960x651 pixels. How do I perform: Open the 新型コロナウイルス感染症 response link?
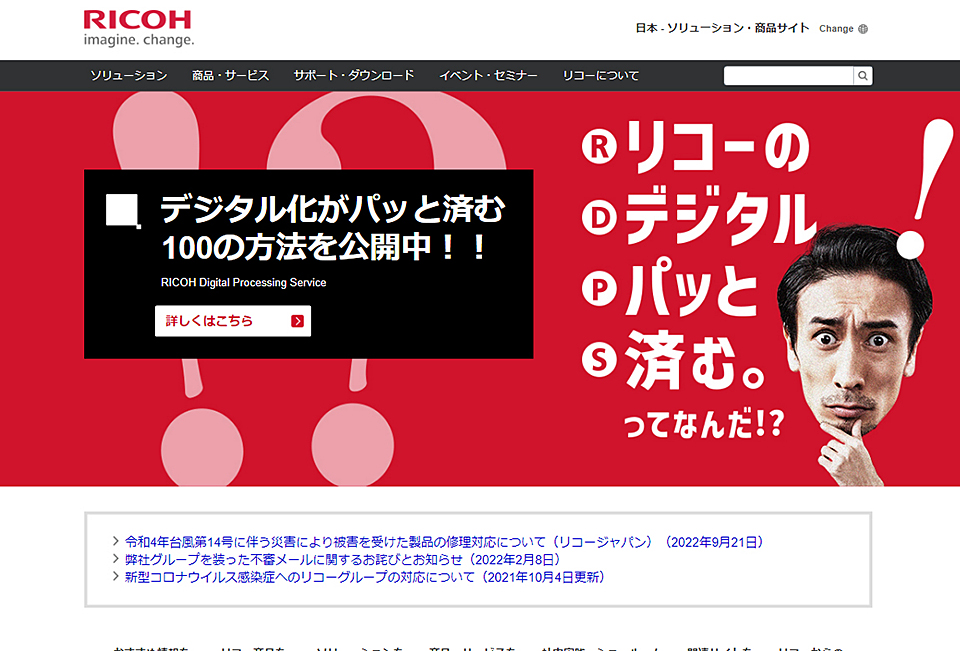(x=365, y=577)
